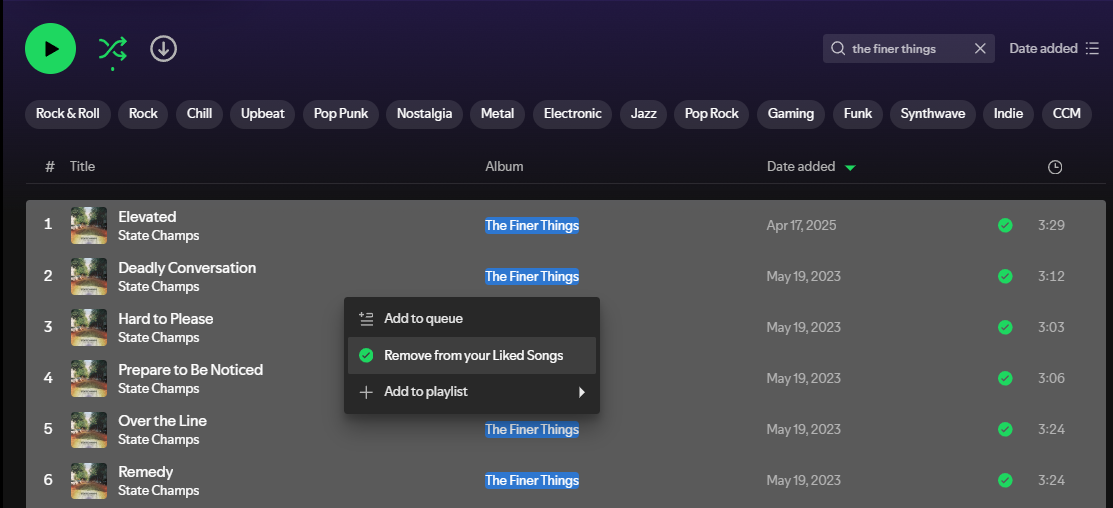
Task: Unlike Elevated via its green checkmark
Action: tap(1005, 225)
